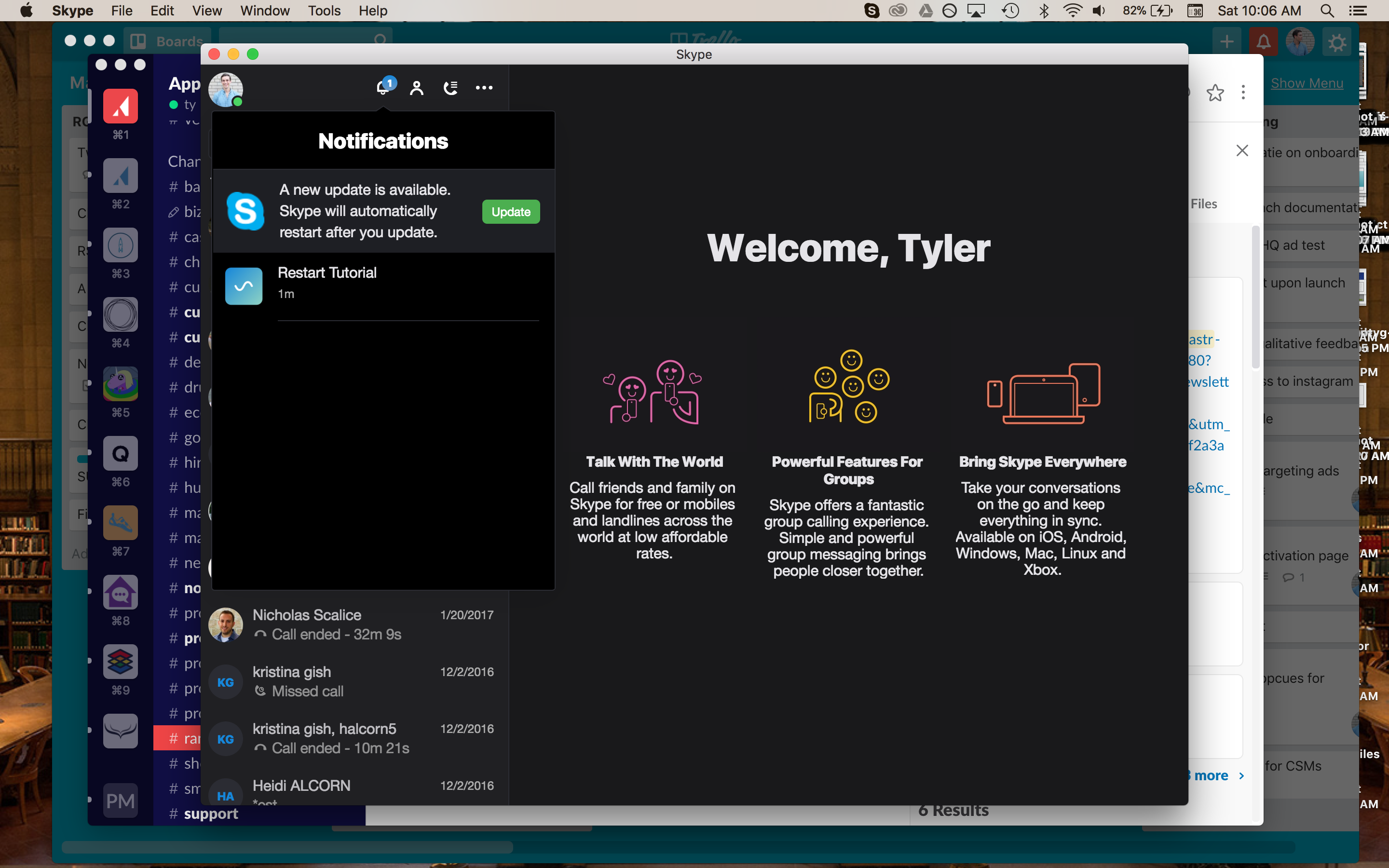1389x868 pixels.
Task: Open the Skype more options ellipsis
Action: pyautogui.click(x=484, y=88)
